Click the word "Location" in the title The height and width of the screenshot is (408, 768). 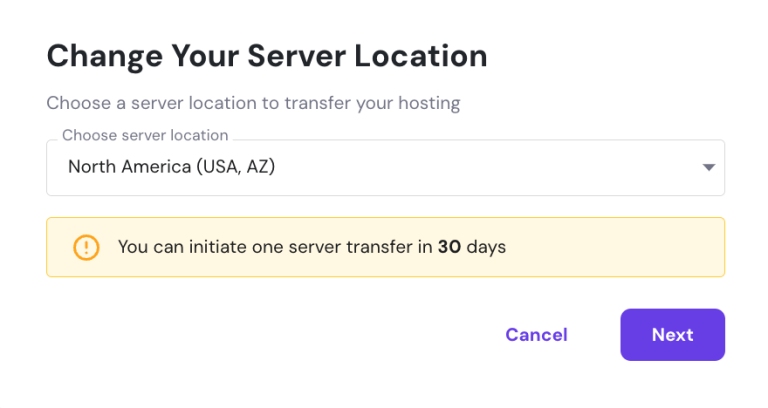click(x=424, y=56)
